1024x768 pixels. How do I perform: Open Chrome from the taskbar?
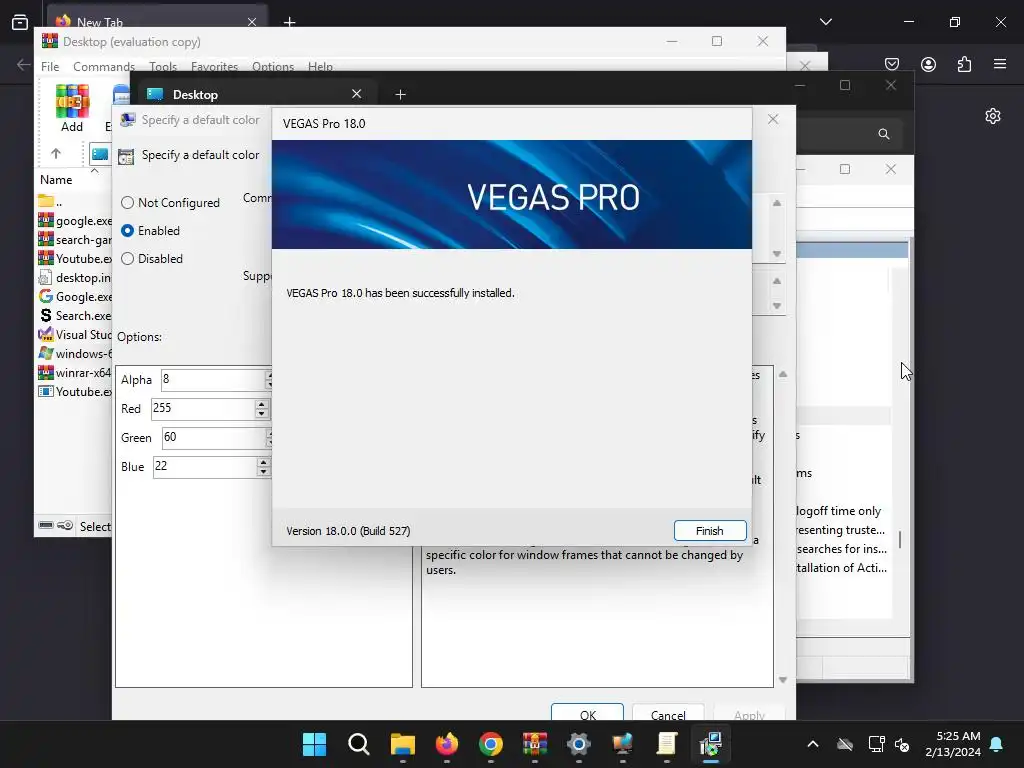click(x=490, y=744)
